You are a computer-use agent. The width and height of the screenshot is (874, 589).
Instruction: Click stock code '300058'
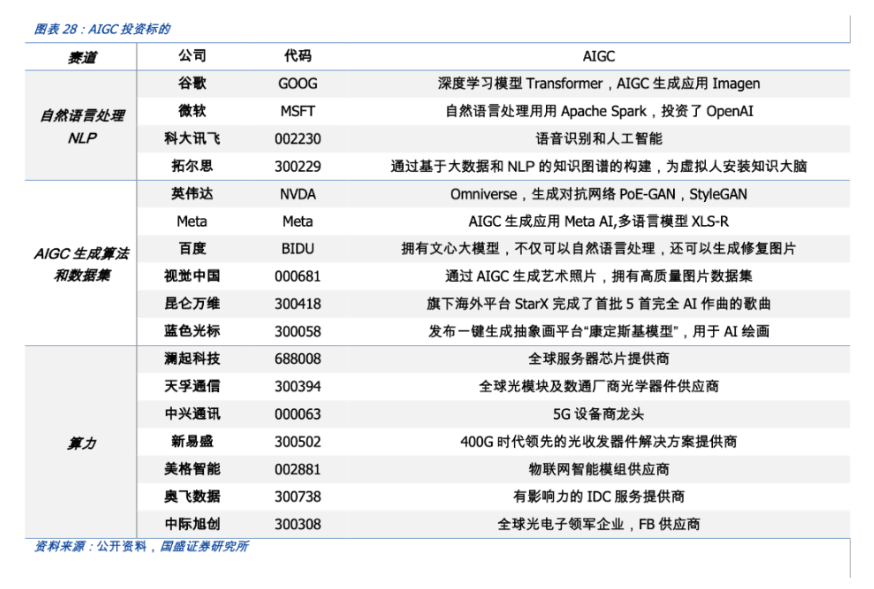tap(298, 332)
